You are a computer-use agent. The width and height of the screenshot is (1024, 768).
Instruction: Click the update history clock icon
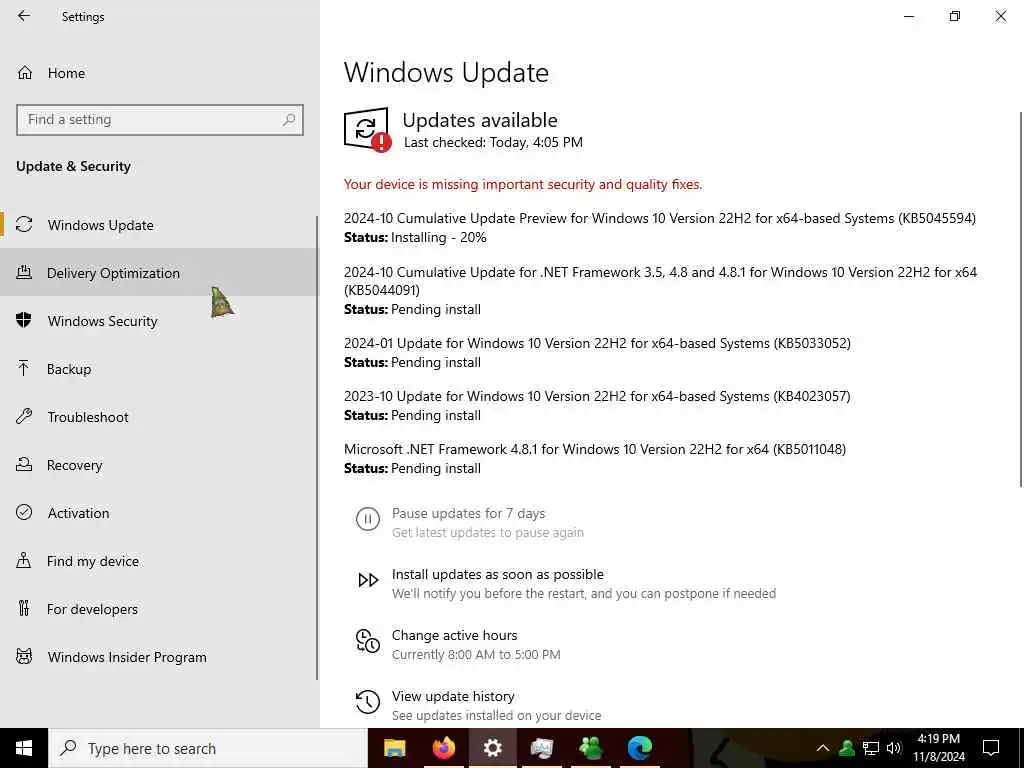(x=368, y=702)
